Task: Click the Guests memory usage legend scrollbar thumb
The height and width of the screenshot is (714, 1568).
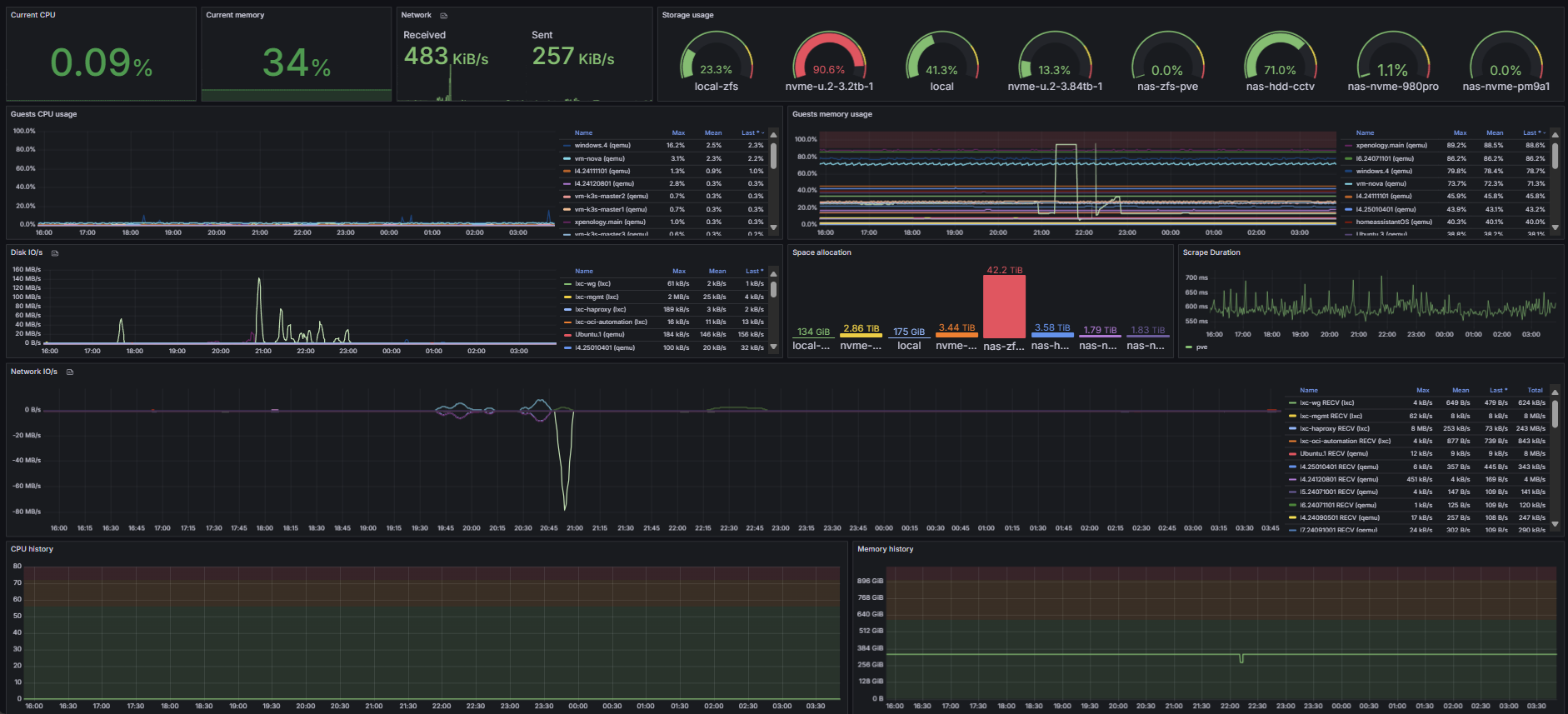Action: click(x=1555, y=156)
